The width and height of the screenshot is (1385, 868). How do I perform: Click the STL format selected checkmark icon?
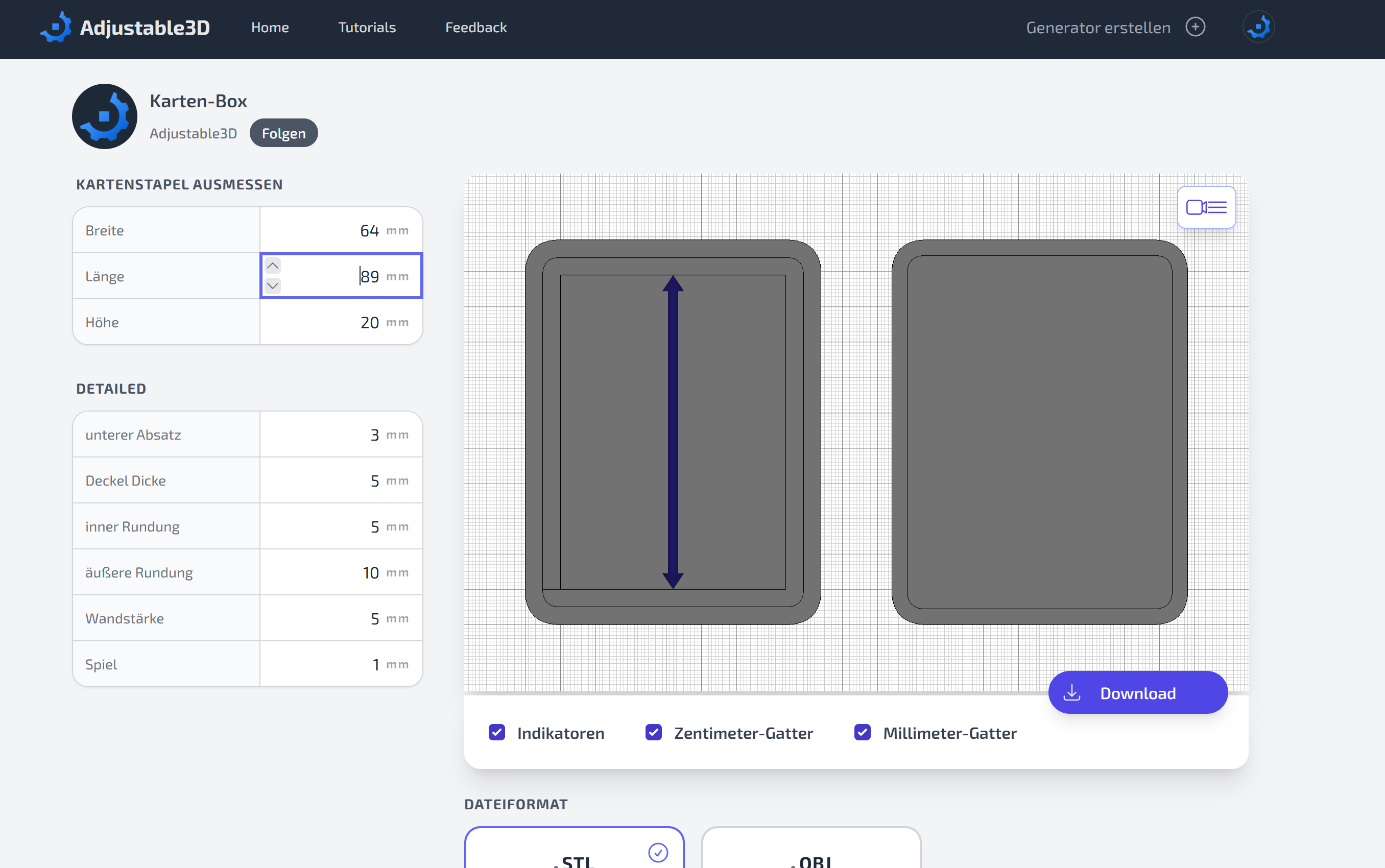pos(657,852)
